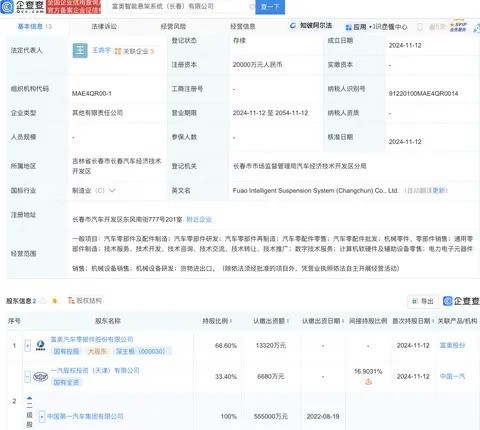This screenshot has height=430, width=480.
Task: Open the 应用 dropdown menu
Action: [359, 27]
